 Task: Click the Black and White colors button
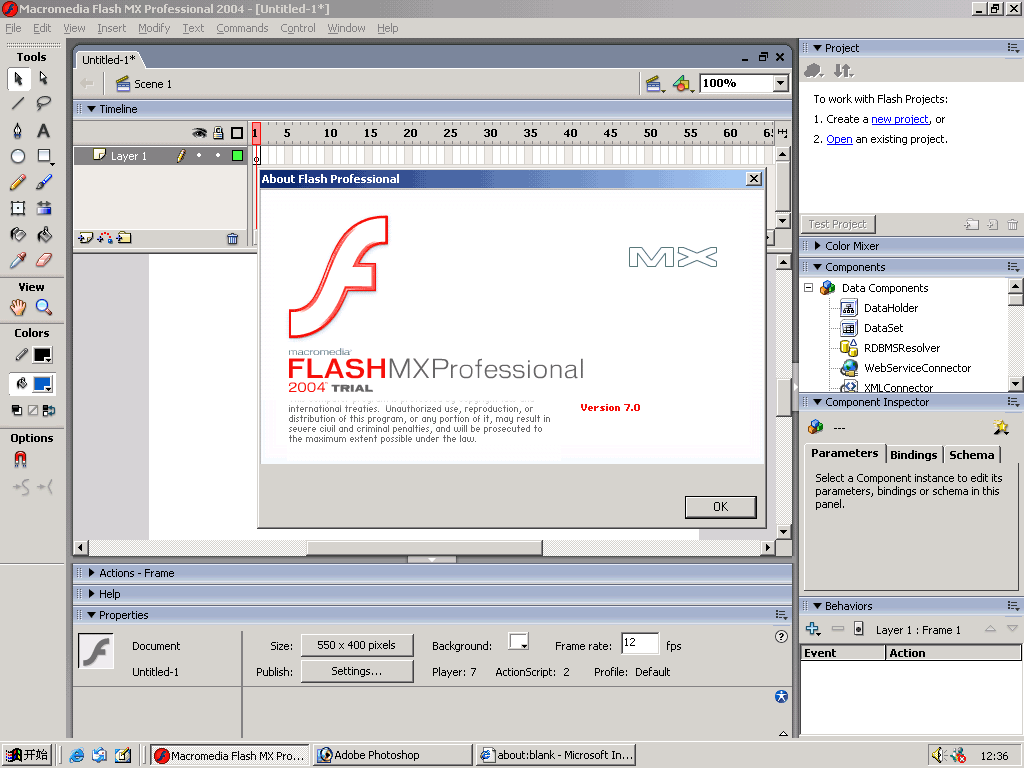pyautogui.click(x=17, y=410)
